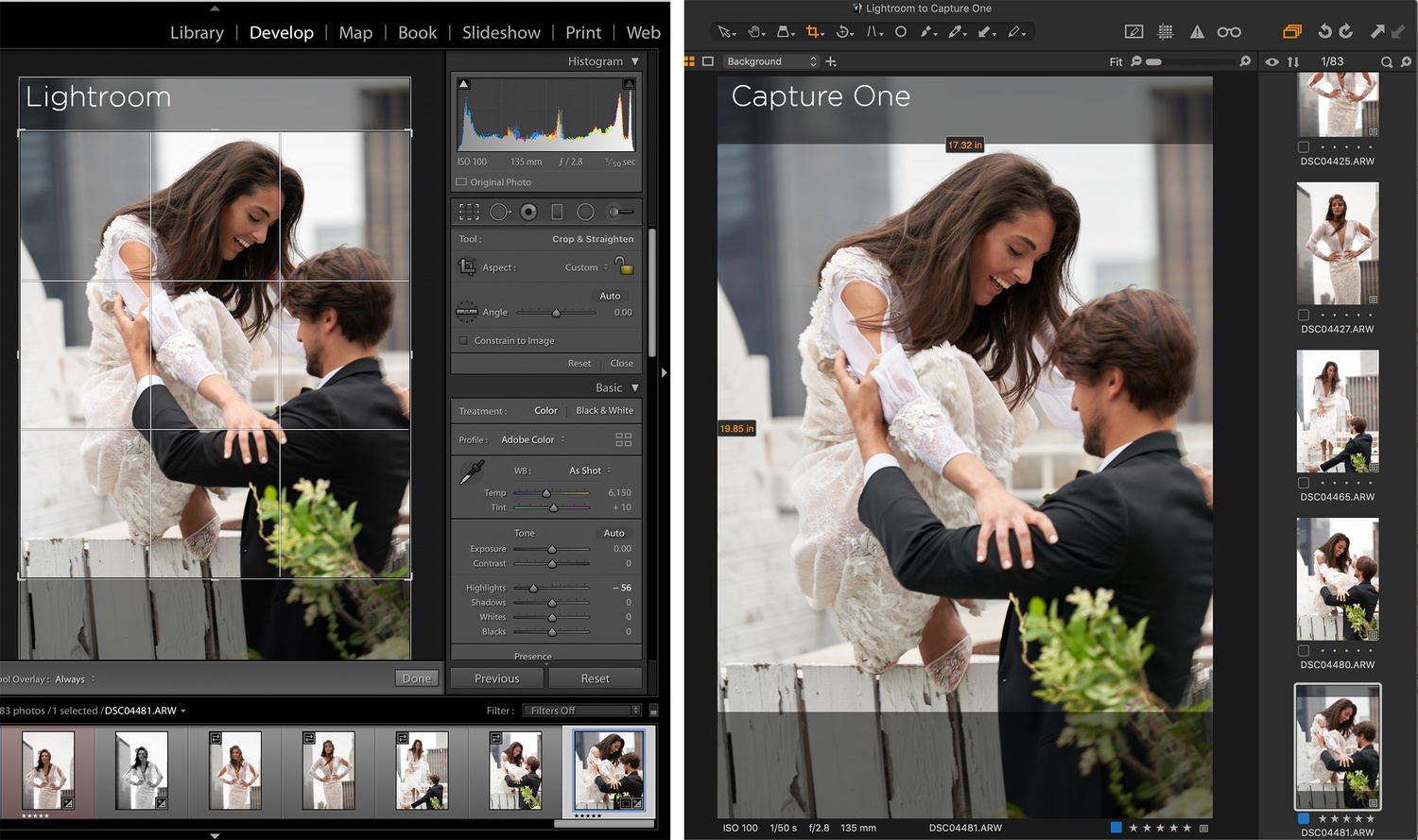Open the Tool Overlay Always dropdown

[75, 679]
